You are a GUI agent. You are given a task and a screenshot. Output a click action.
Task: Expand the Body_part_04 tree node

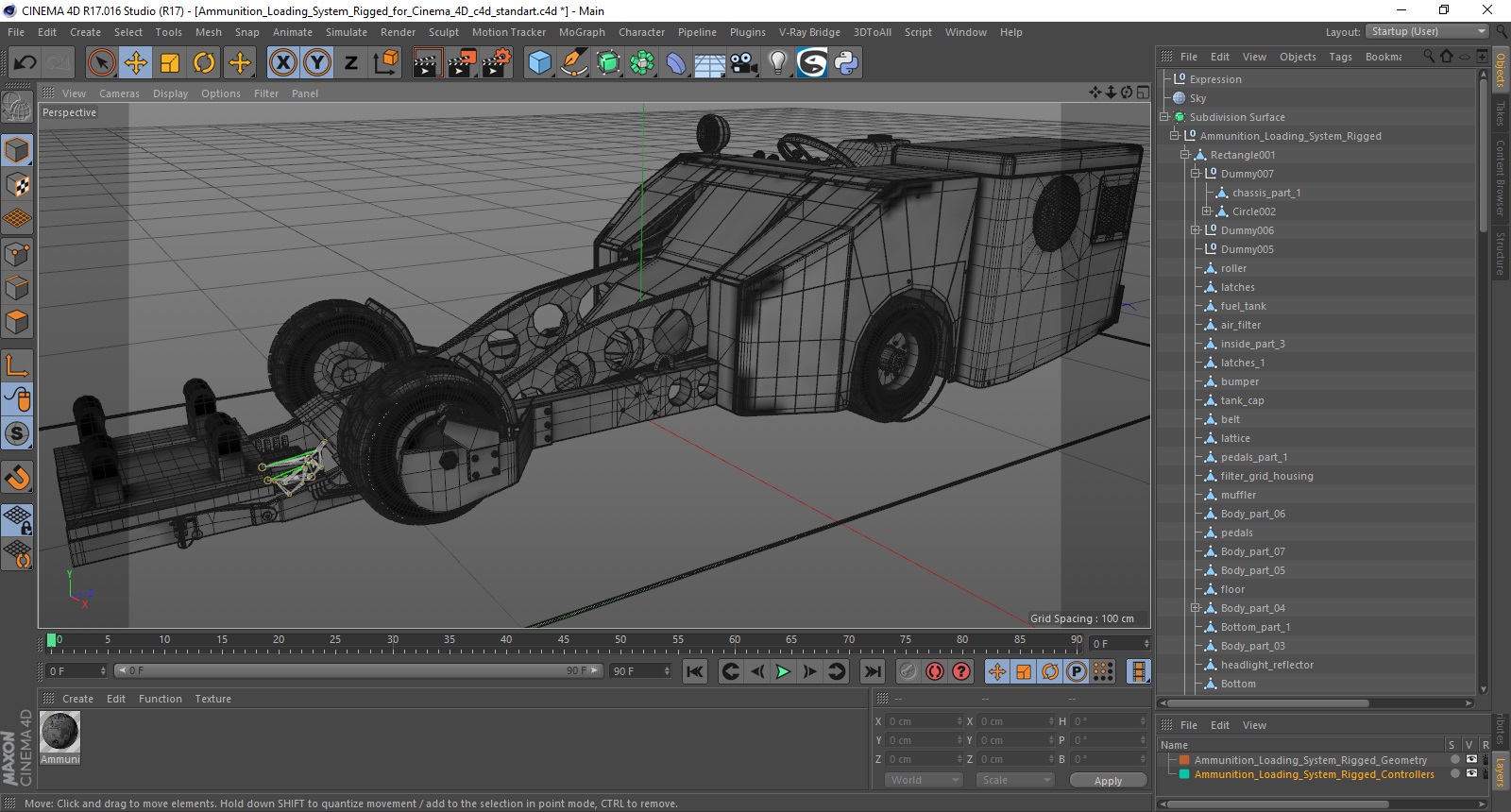(1195, 608)
